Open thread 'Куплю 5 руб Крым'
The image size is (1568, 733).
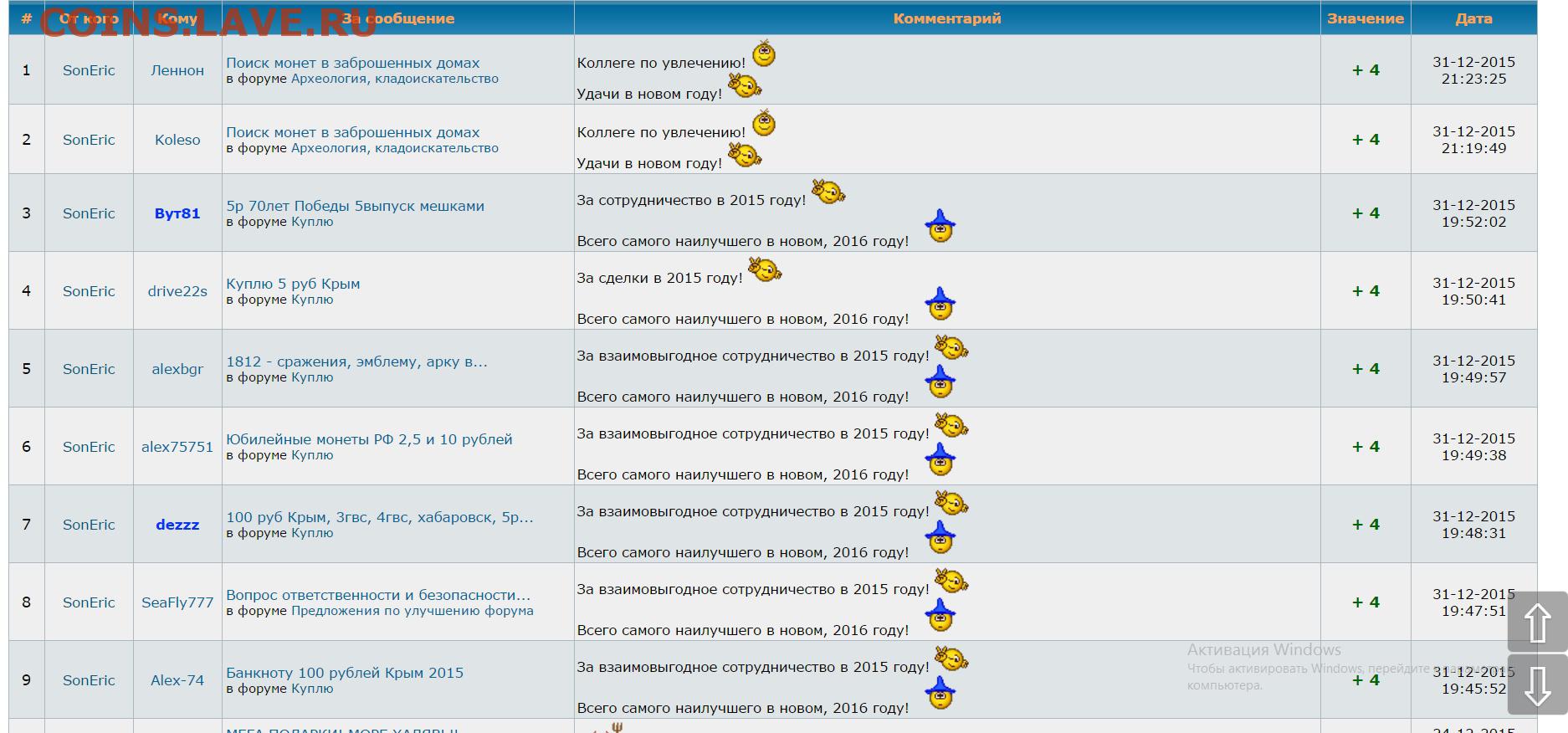click(293, 284)
